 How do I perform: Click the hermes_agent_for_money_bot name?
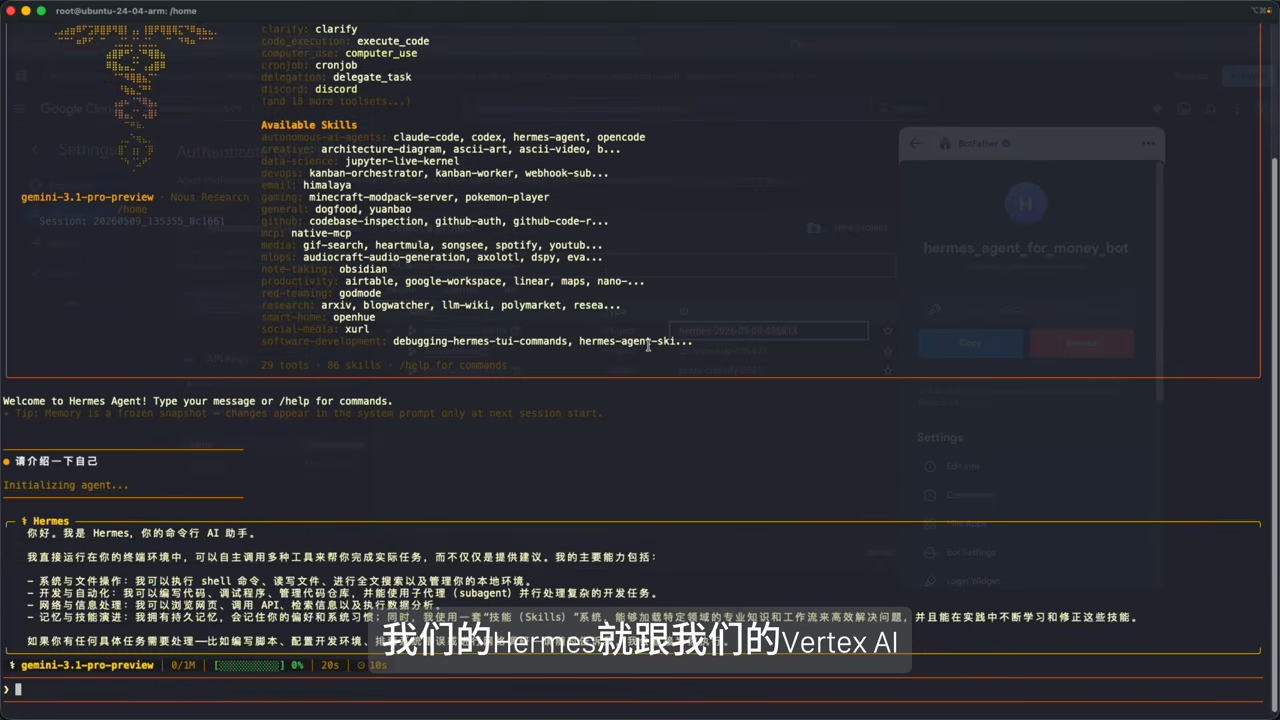(1025, 248)
